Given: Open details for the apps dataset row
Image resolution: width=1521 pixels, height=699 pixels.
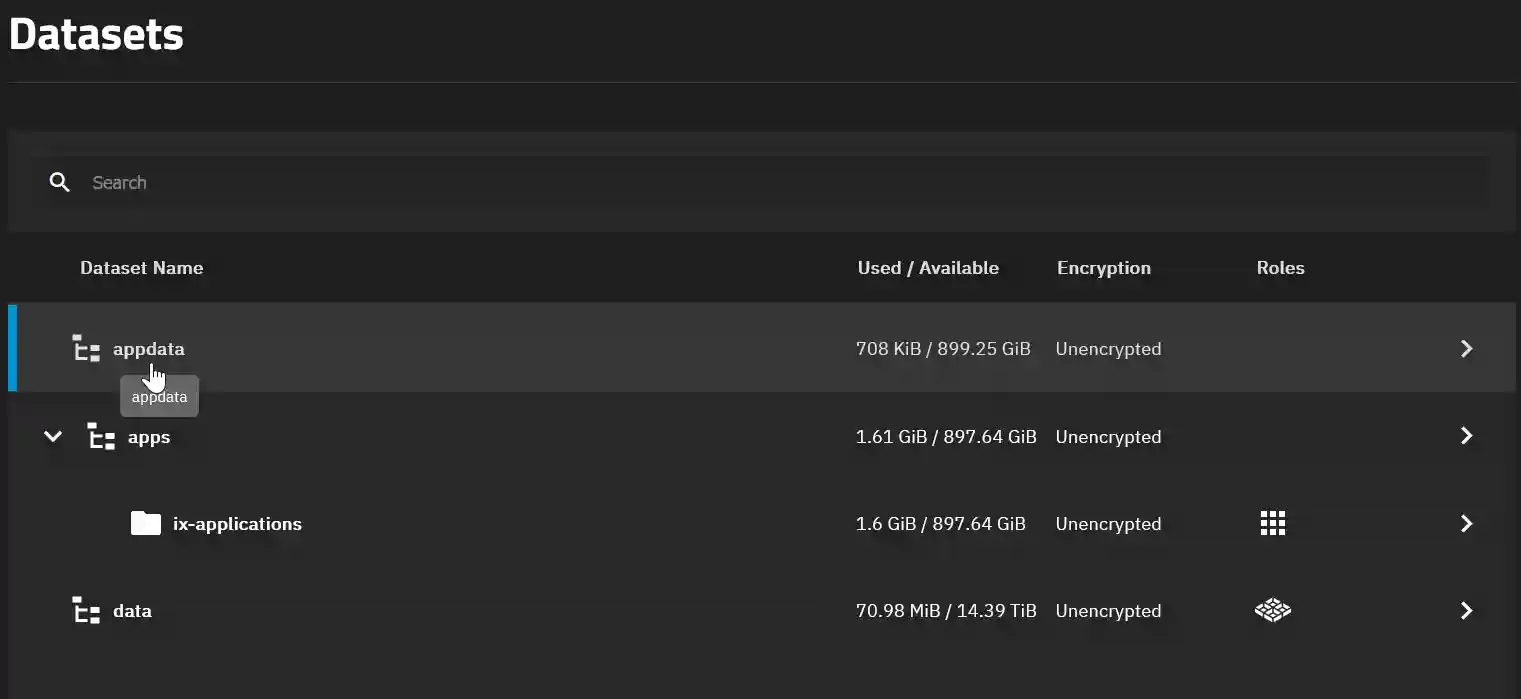Looking at the screenshot, I should tap(1466, 436).
